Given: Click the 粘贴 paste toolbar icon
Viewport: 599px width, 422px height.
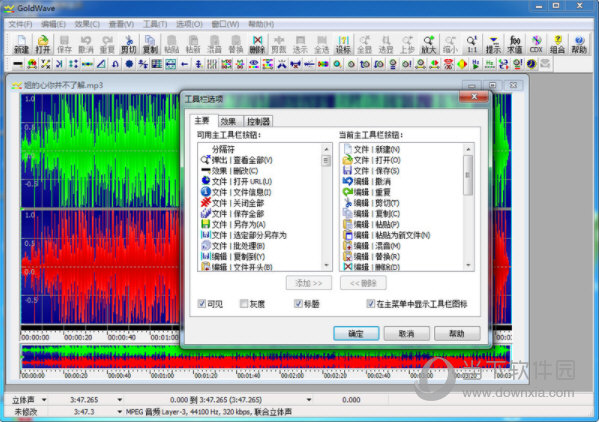Looking at the screenshot, I should tap(172, 44).
